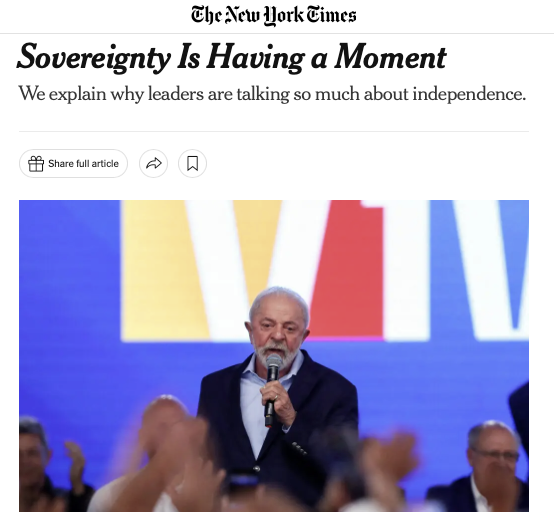This screenshot has width=554, height=512.
Task: Click the microphone held by the speaker
Action: click(272, 389)
